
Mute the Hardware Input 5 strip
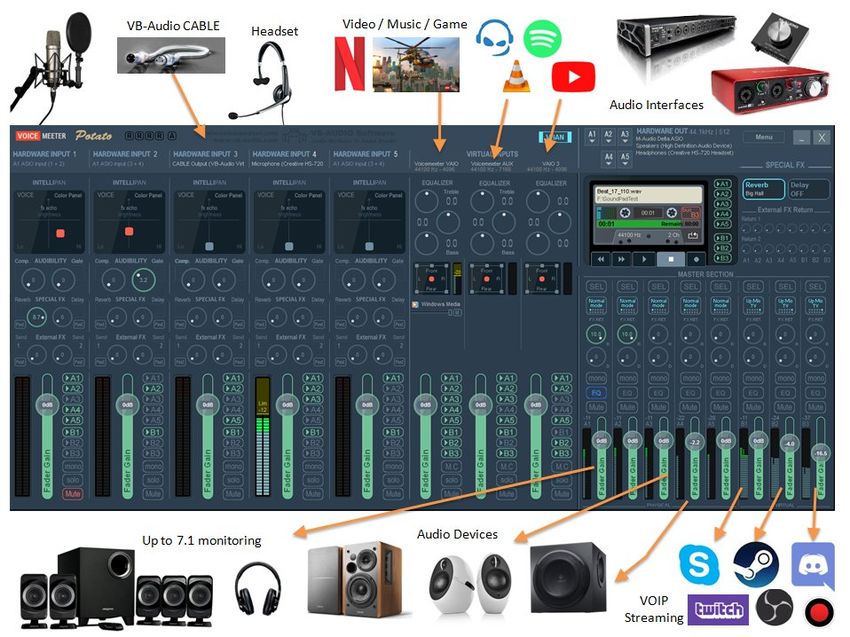click(x=393, y=494)
